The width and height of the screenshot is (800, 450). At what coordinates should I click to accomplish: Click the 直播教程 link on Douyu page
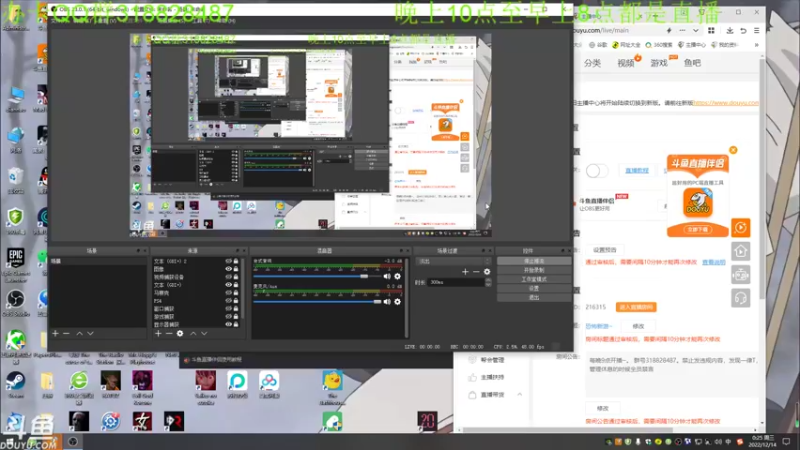pyautogui.click(x=637, y=171)
